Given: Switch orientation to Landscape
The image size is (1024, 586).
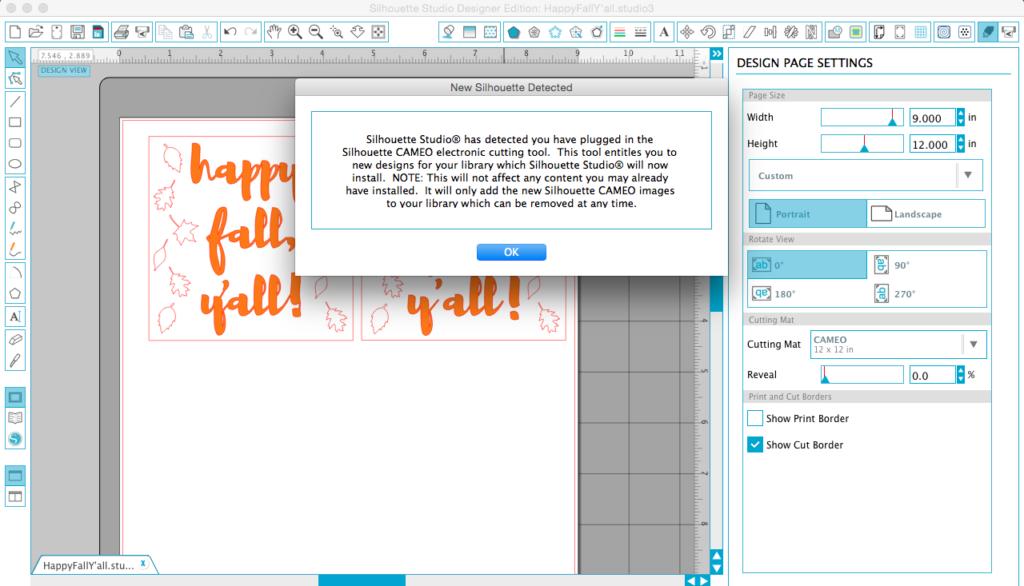Looking at the screenshot, I should point(925,214).
